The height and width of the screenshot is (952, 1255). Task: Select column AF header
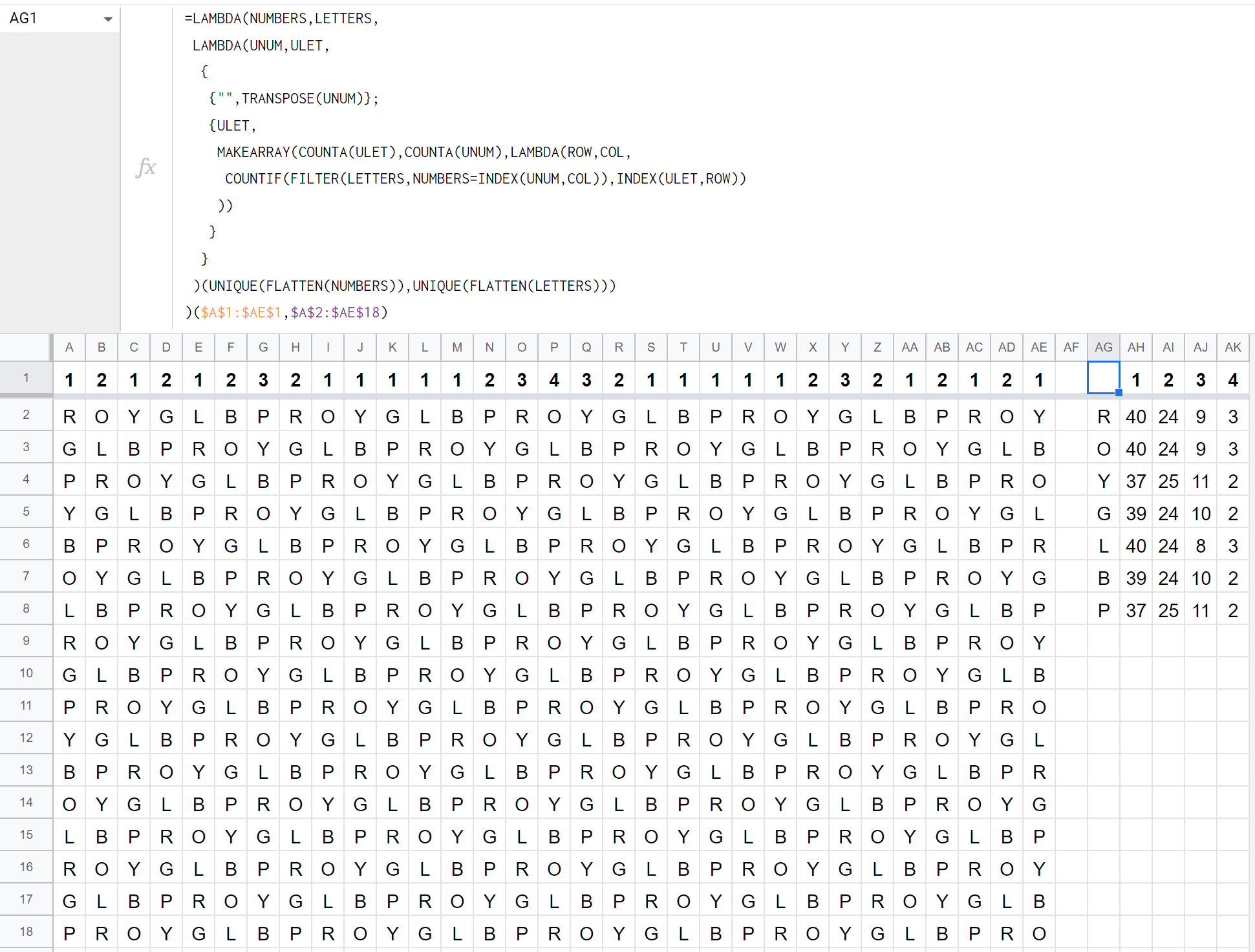tap(1071, 348)
